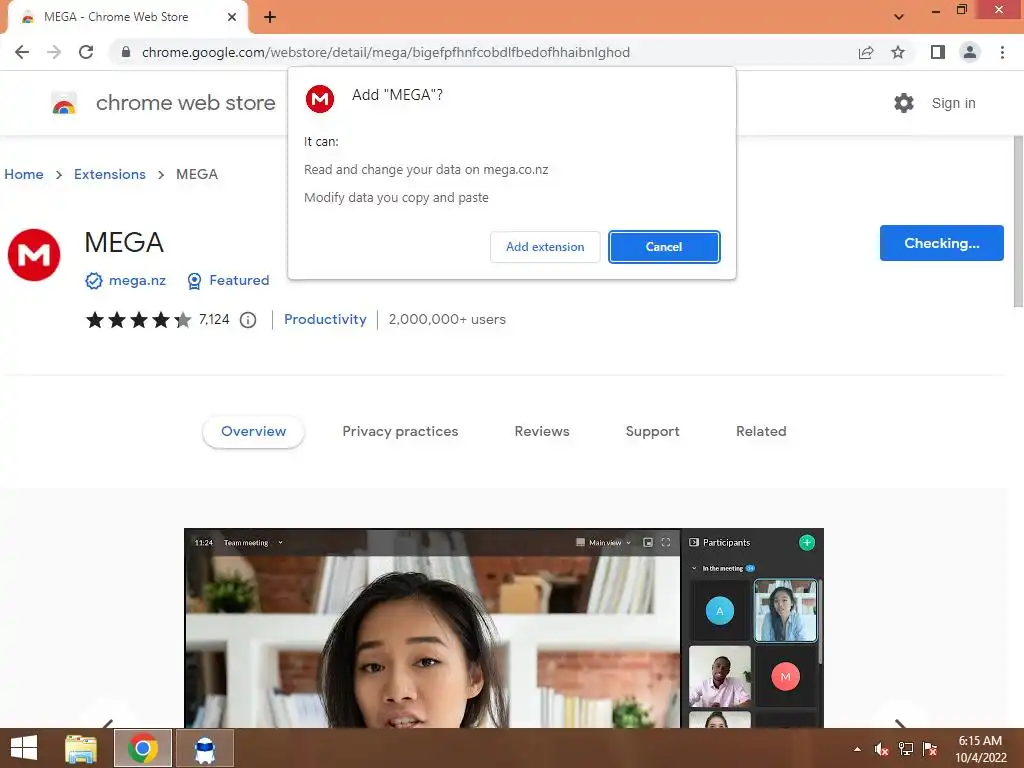Viewport: 1024px width, 768px height.
Task: Show hidden tray icons arrow
Action: point(857,749)
